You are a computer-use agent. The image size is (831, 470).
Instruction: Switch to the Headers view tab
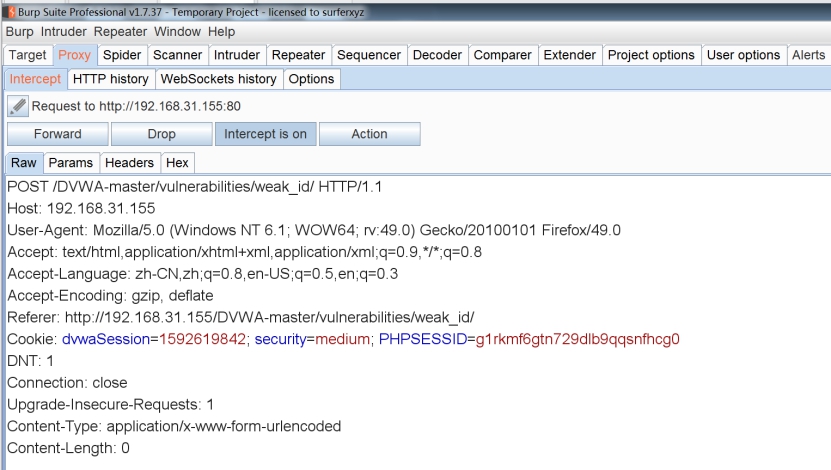[x=129, y=163]
